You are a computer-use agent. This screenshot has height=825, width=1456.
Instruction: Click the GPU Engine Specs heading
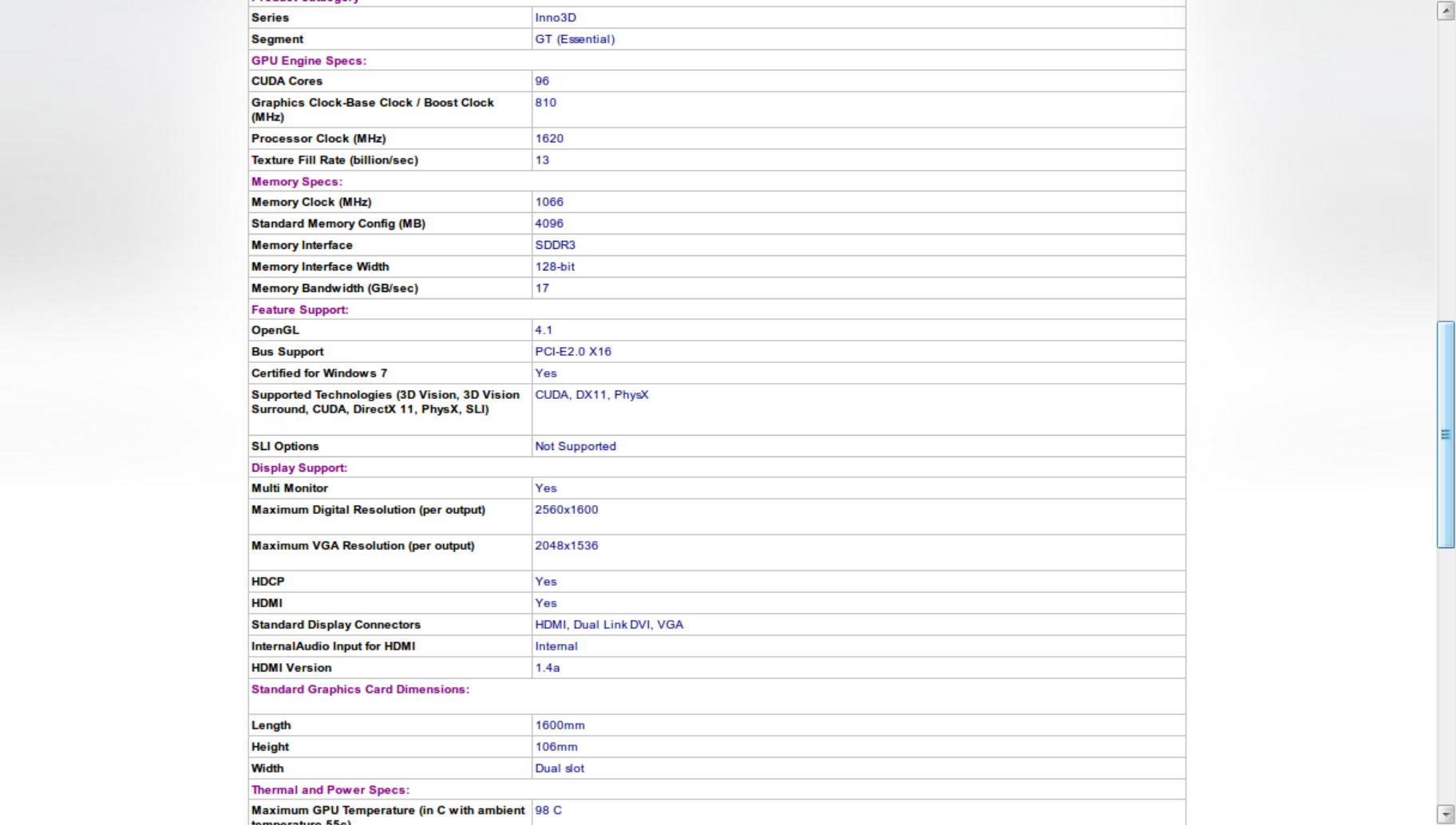(x=309, y=61)
